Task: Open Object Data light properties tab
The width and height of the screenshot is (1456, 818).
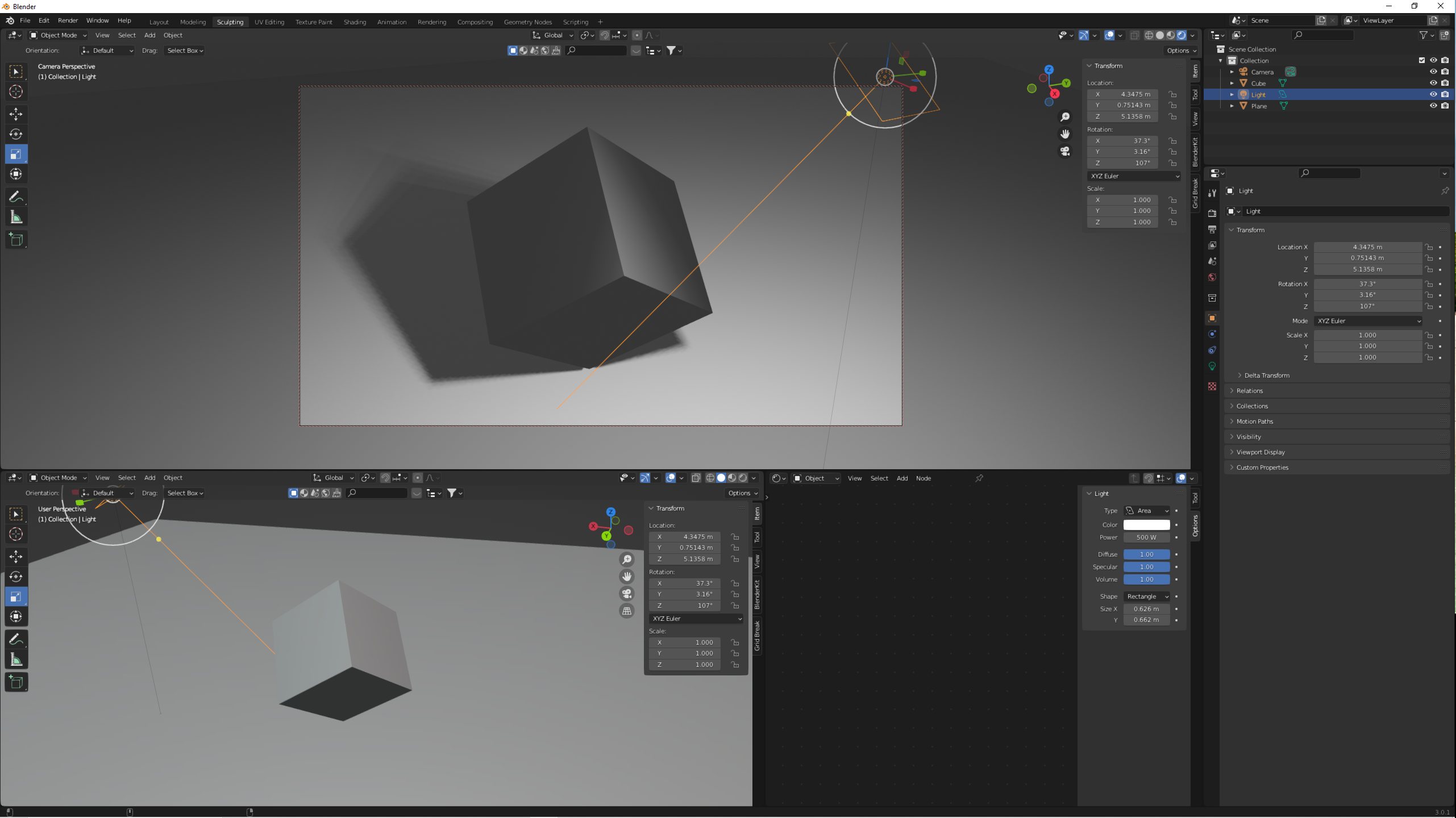Action: click(1212, 366)
